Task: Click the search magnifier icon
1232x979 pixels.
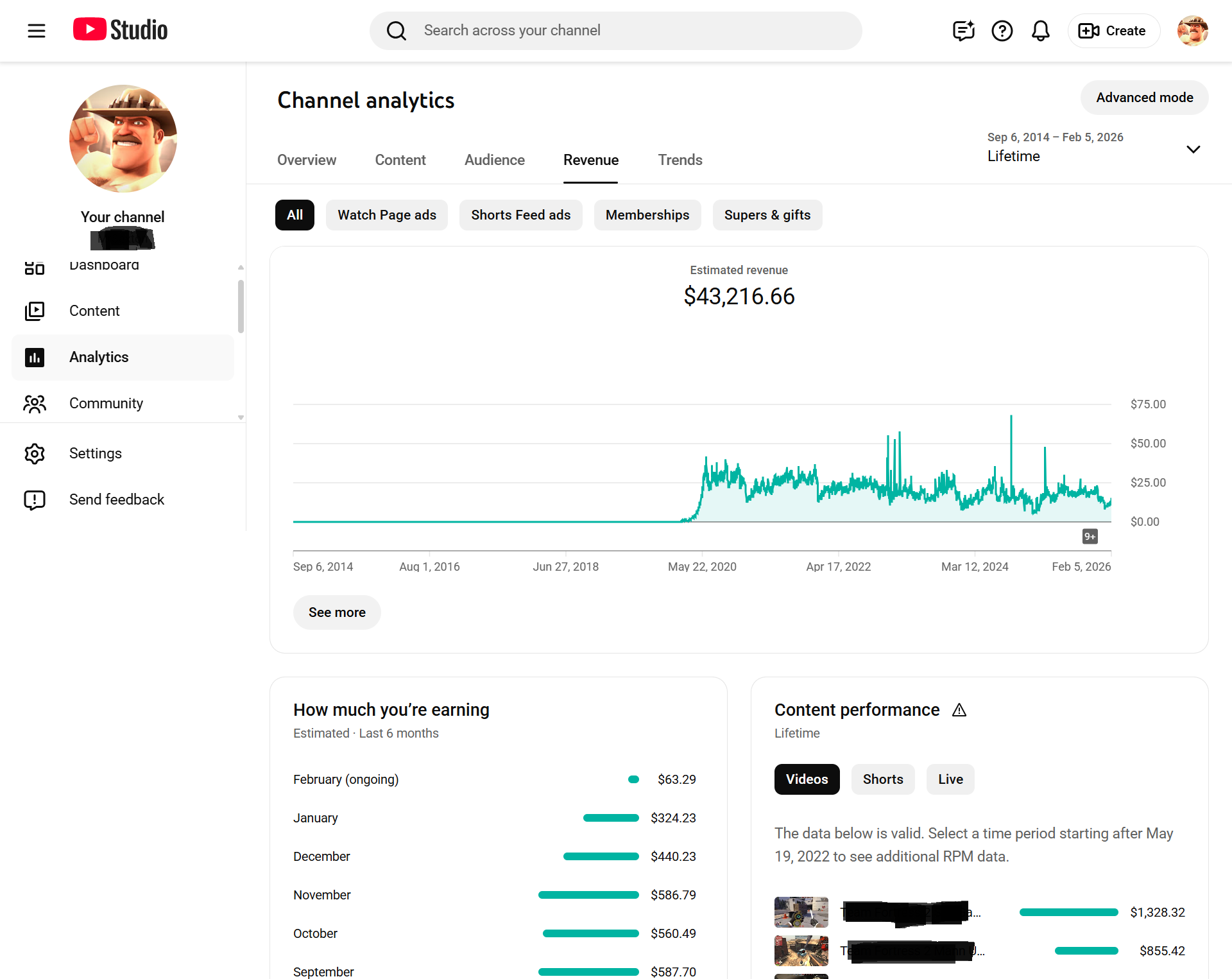Action: tap(397, 30)
